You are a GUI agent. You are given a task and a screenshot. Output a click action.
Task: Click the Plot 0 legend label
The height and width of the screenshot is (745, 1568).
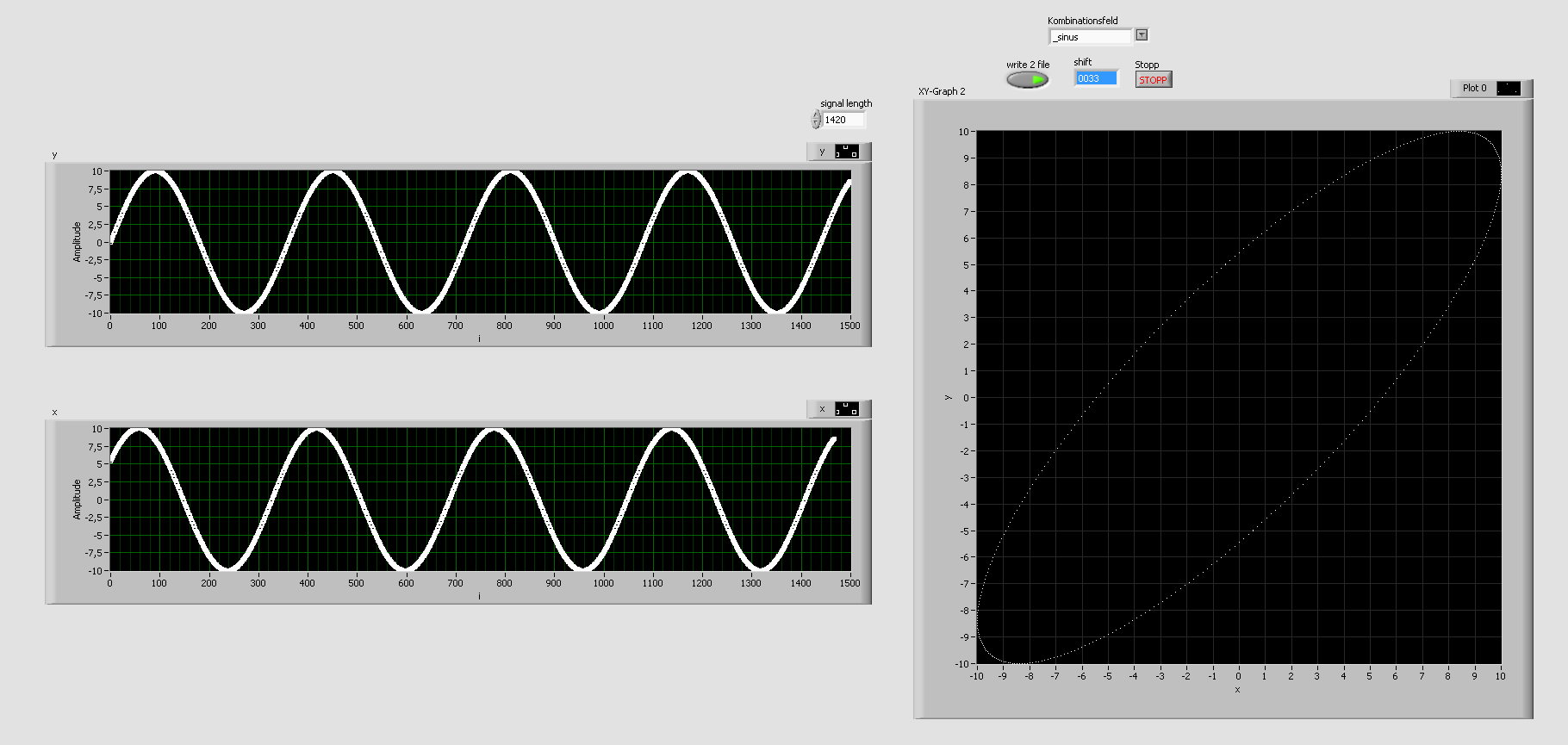coord(1474,88)
